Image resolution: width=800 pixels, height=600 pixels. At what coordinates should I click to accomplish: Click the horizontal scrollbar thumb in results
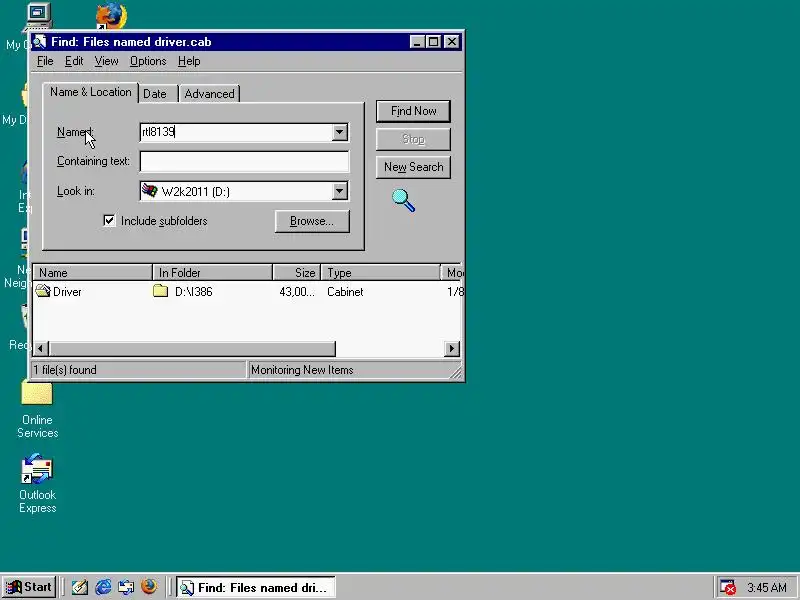coord(192,349)
